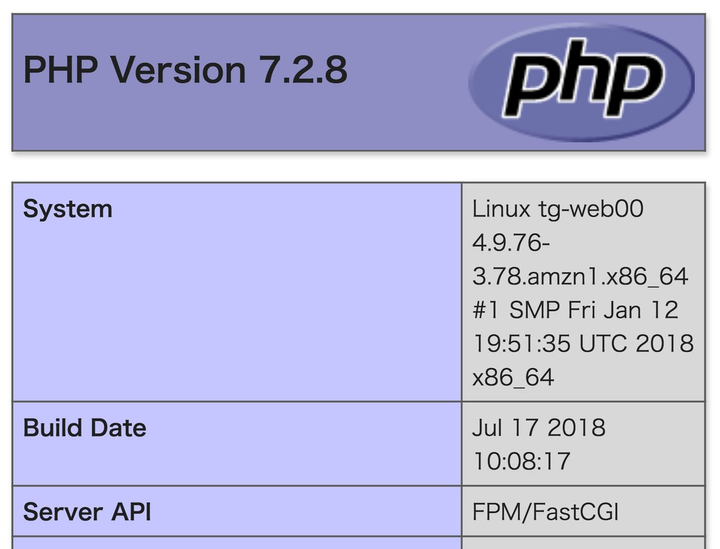
Task: Click the 10:08:17 build time text
Action: (x=521, y=461)
